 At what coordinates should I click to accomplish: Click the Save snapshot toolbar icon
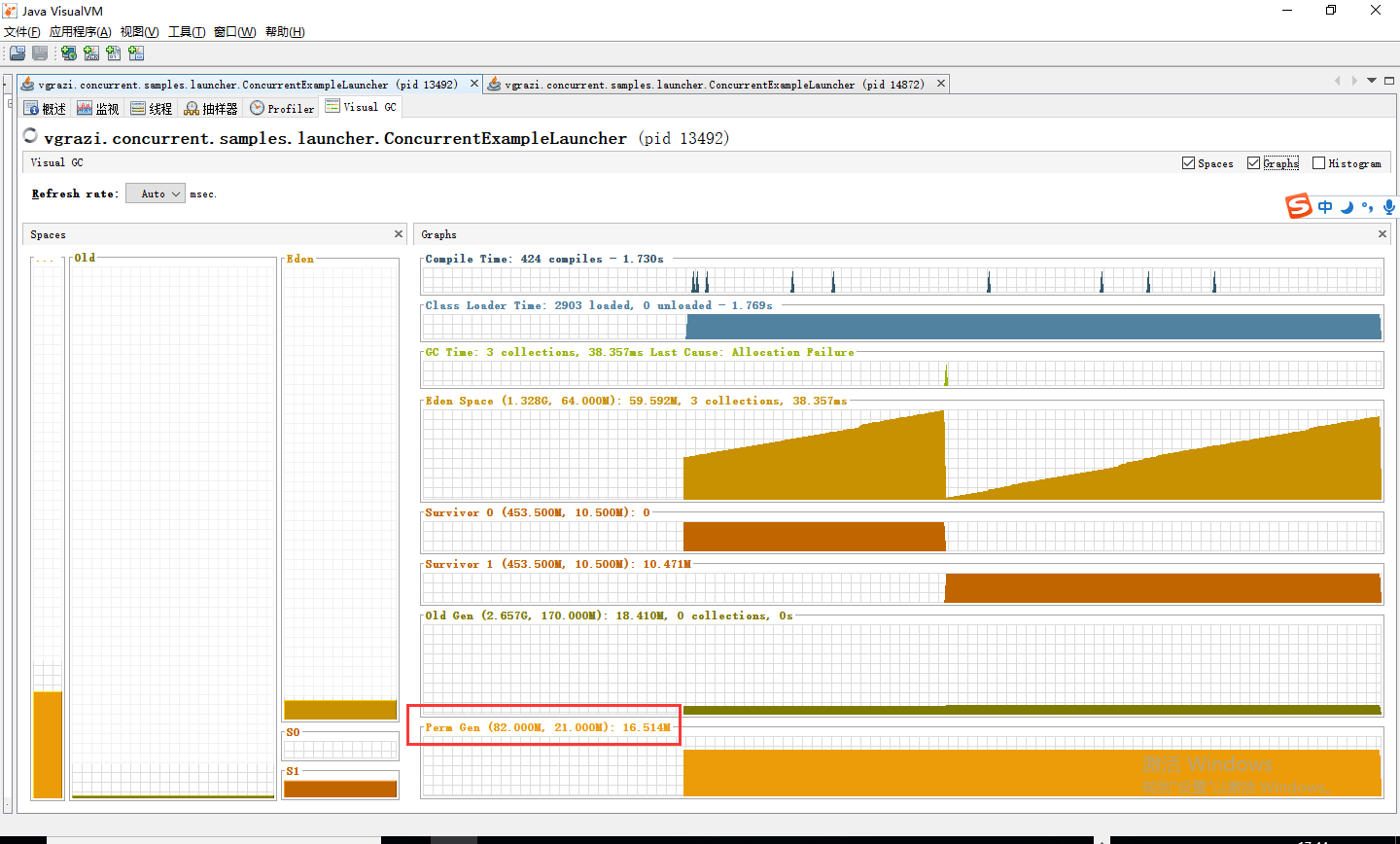tap(40, 53)
